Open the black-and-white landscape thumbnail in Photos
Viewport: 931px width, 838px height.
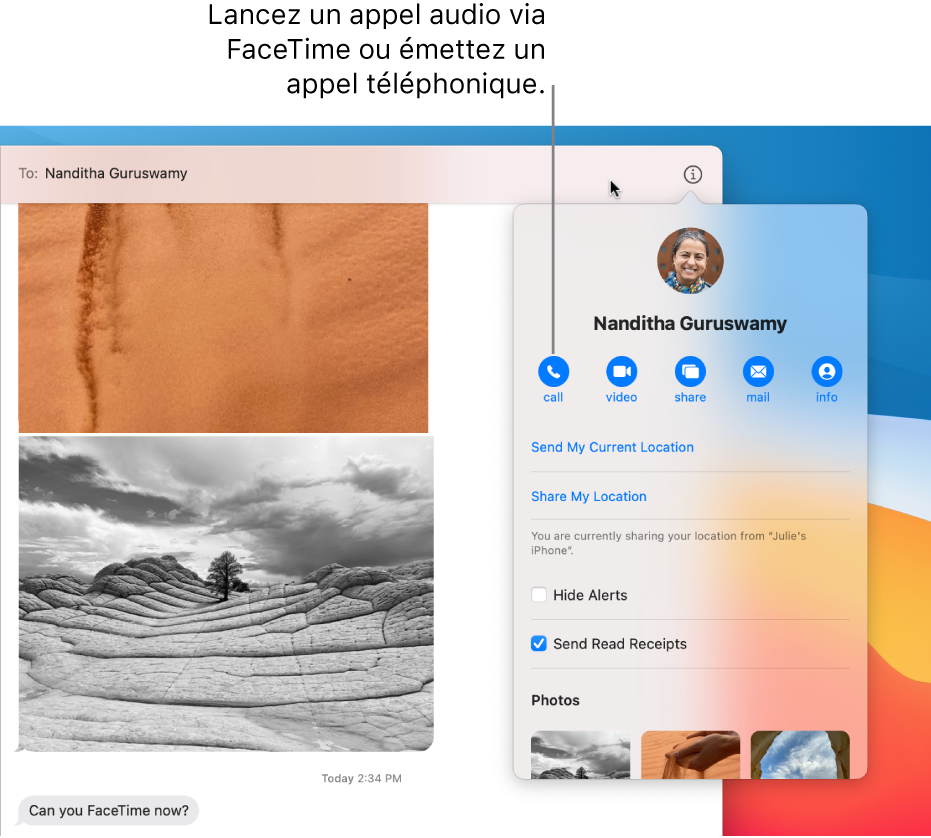(x=580, y=754)
